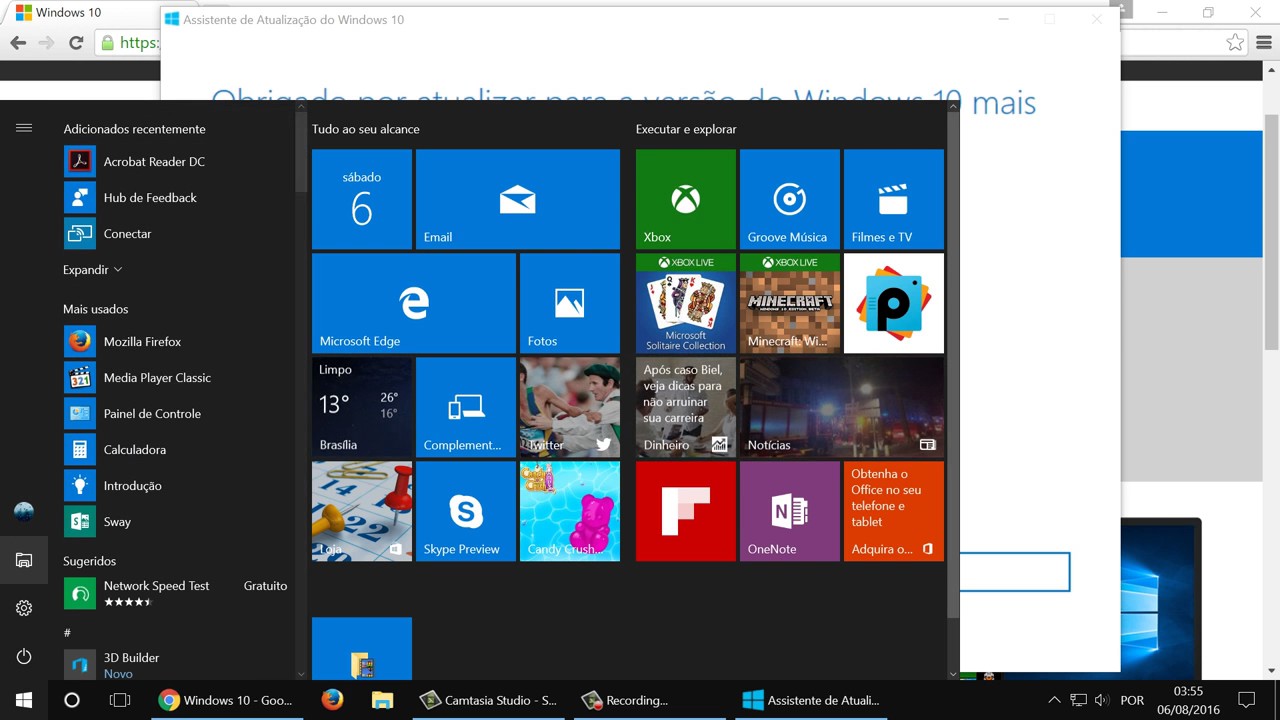This screenshot has width=1280, height=720.
Task: Click the volume icon in system tray
Action: pyautogui.click(x=1102, y=700)
